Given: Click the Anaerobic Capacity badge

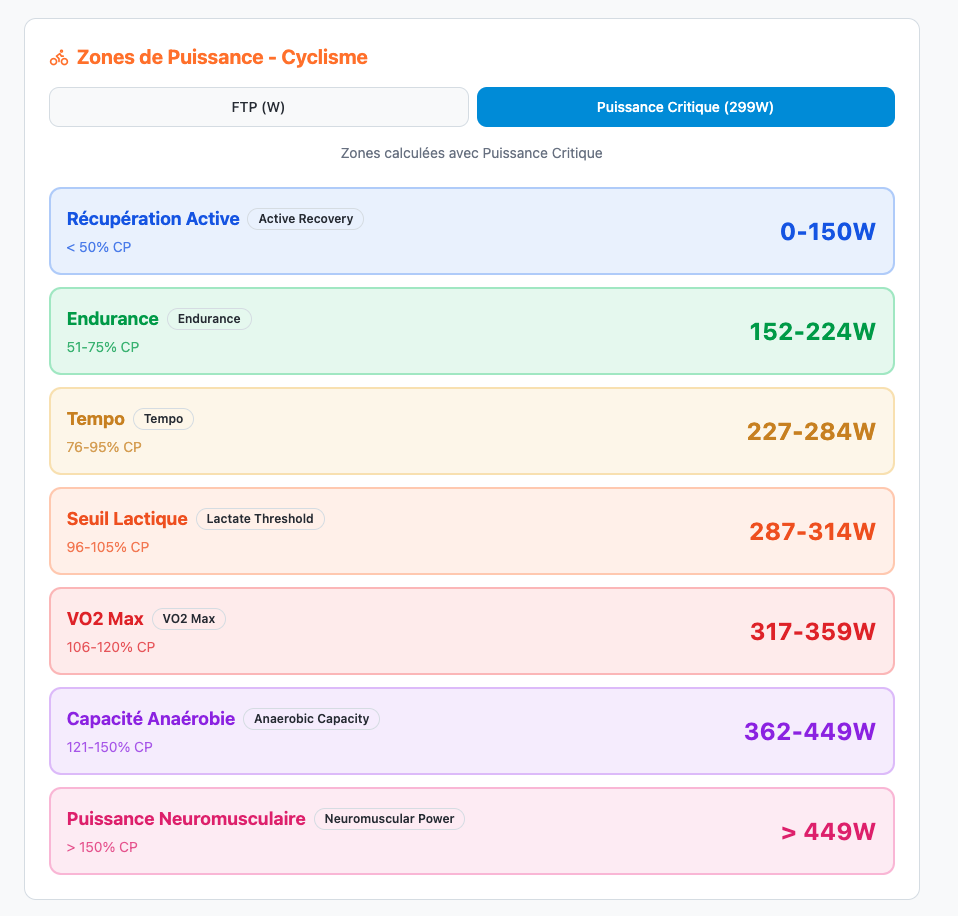Looking at the screenshot, I should click(x=311, y=719).
